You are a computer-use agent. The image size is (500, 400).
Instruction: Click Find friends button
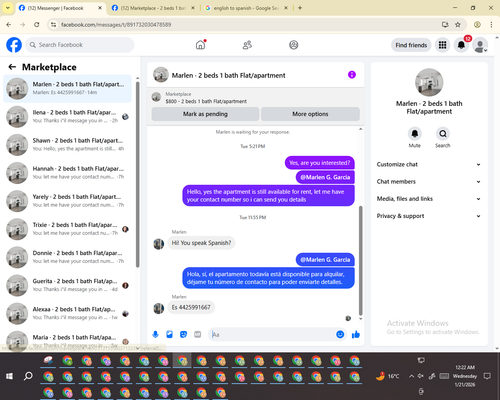(x=411, y=45)
